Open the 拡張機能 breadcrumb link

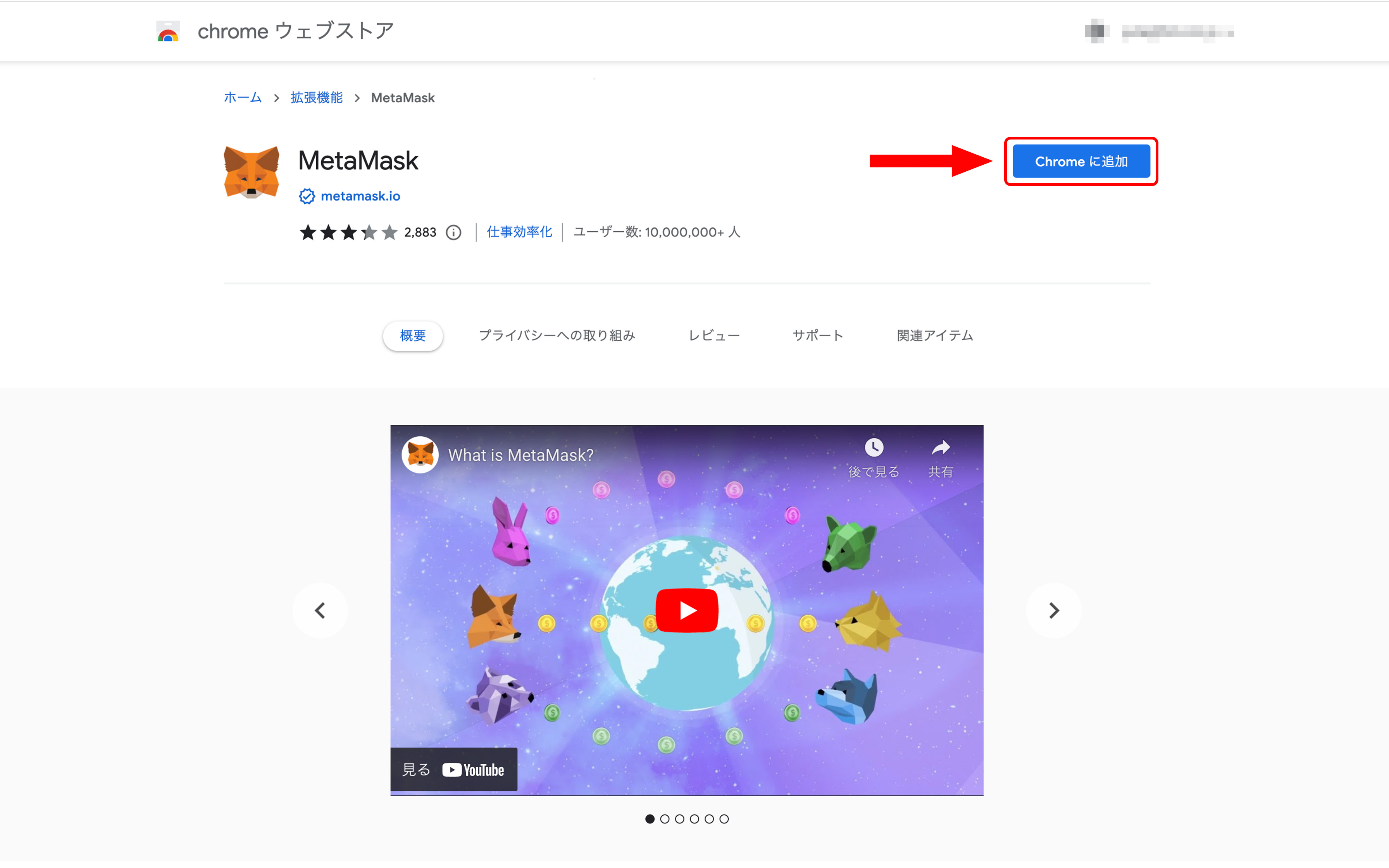[x=316, y=98]
